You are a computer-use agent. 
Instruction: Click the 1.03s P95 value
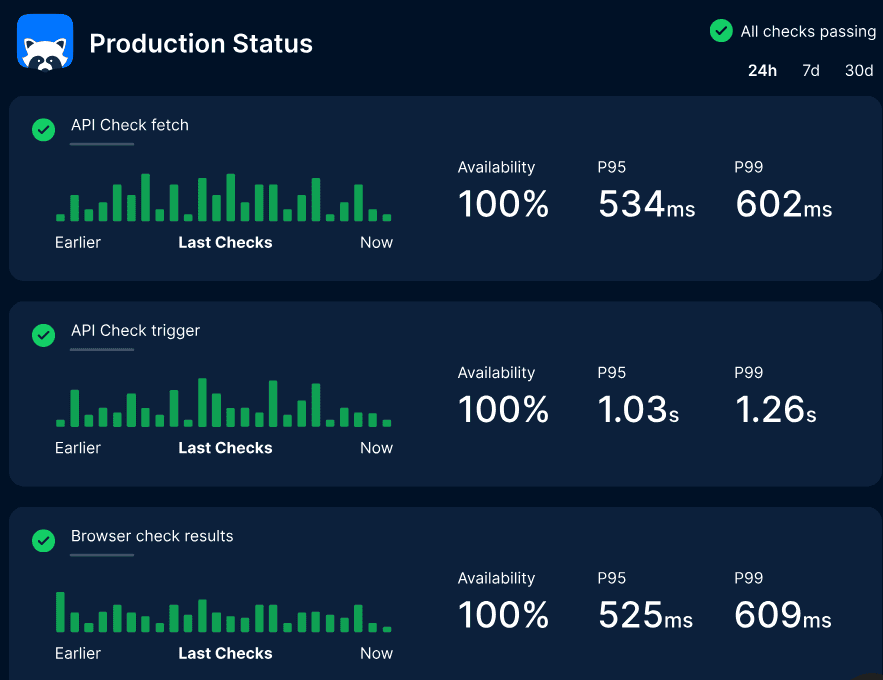click(638, 409)
